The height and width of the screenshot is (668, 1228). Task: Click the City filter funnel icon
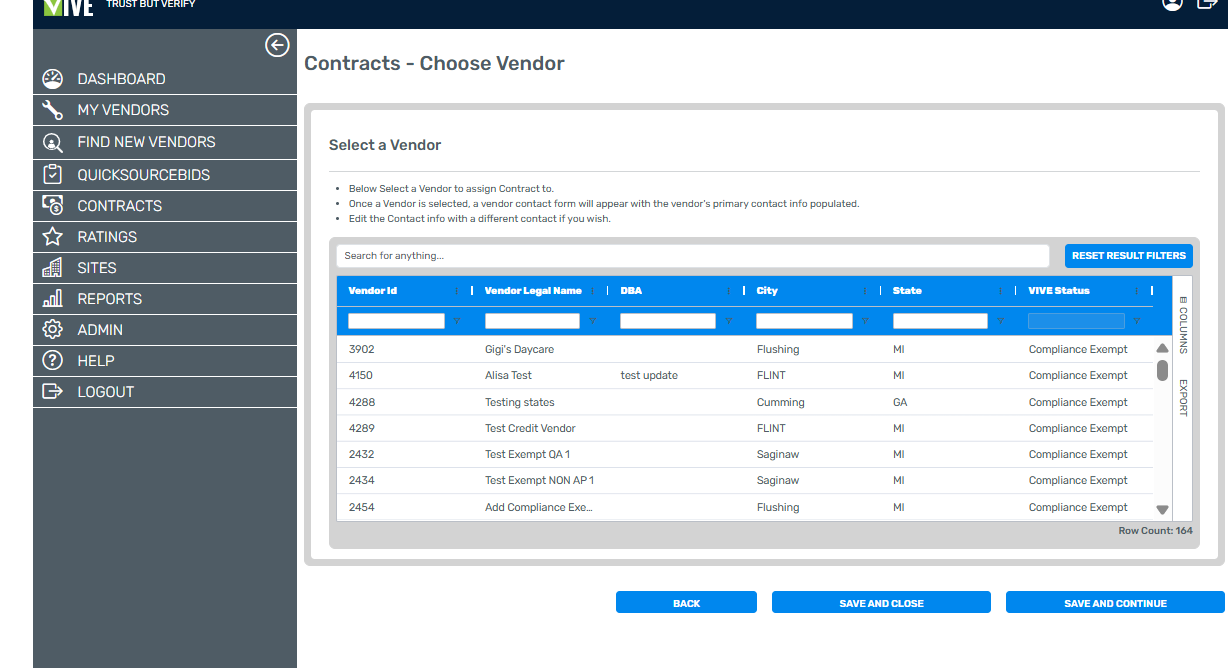(x=865, y=321)
